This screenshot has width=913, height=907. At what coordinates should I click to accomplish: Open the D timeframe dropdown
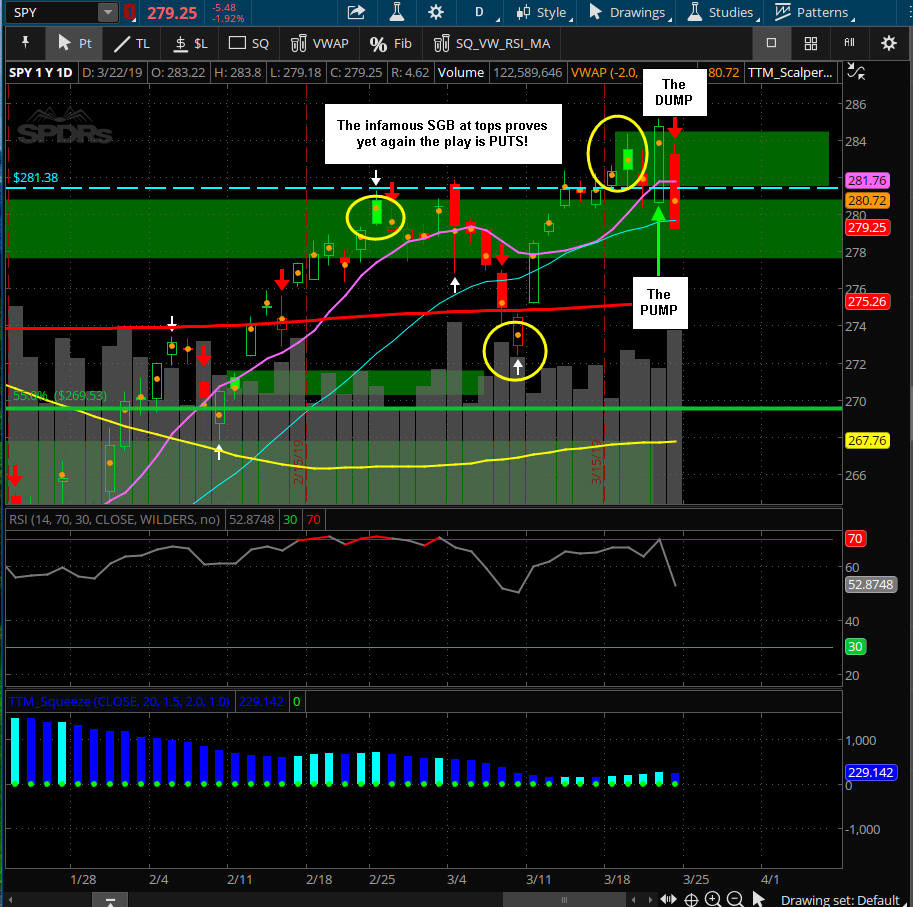pos(479,13)
